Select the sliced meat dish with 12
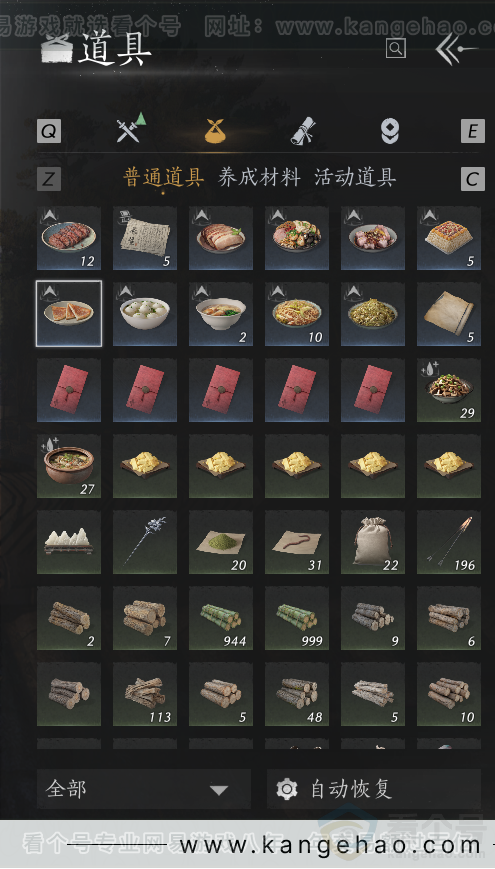Image resolution: width=495 pixels, height=869 pixels. 69,238
